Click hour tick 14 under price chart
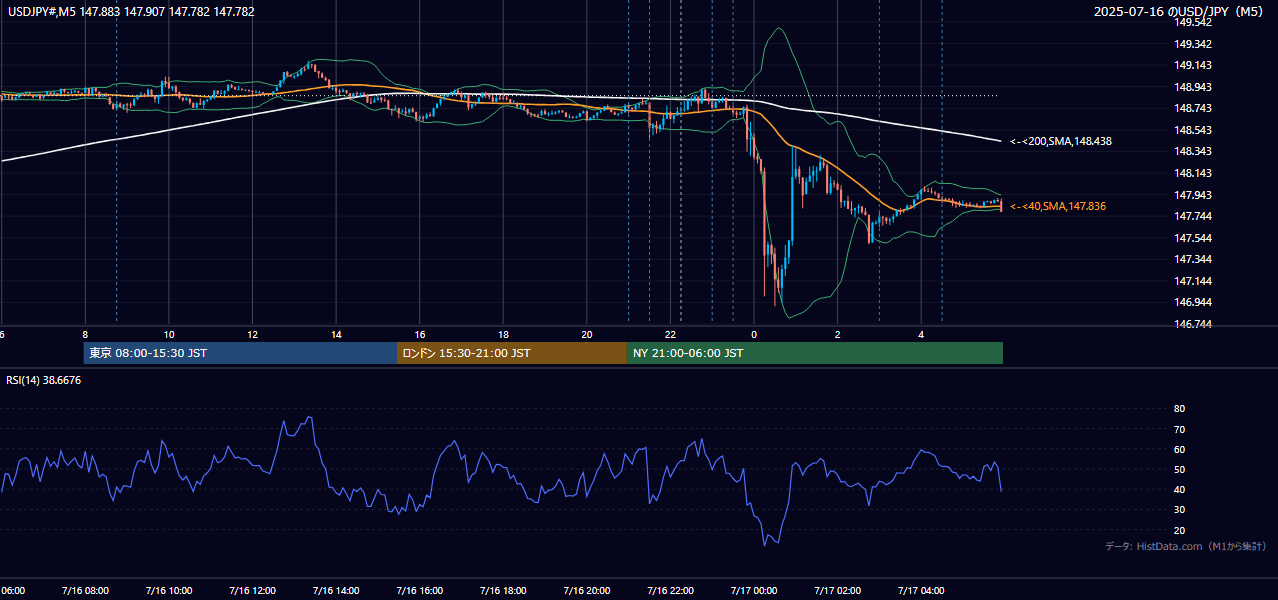This screenshot has height=600, width=1278. [336, 334]
